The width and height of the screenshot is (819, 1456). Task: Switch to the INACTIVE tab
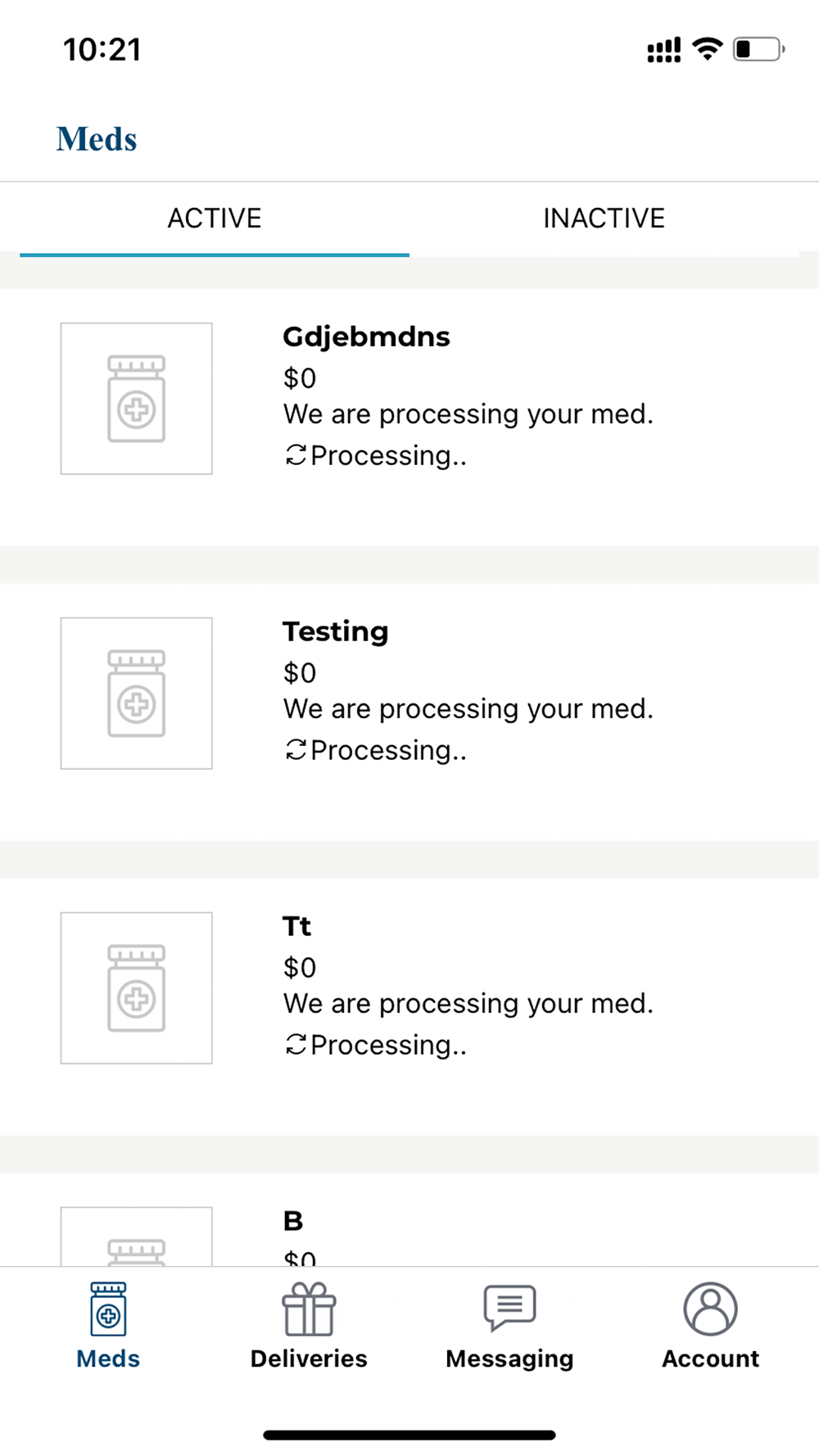[604, 219]
